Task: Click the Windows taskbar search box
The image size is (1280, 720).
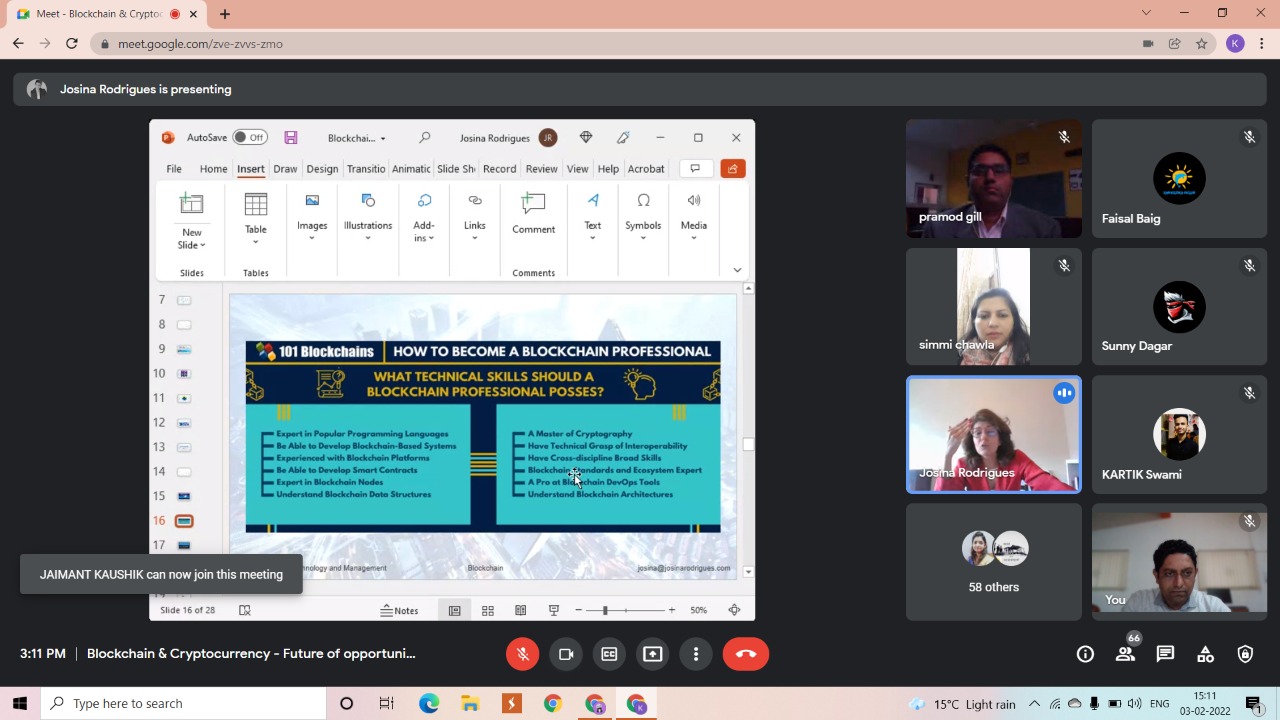Action: tap(185, 704)
